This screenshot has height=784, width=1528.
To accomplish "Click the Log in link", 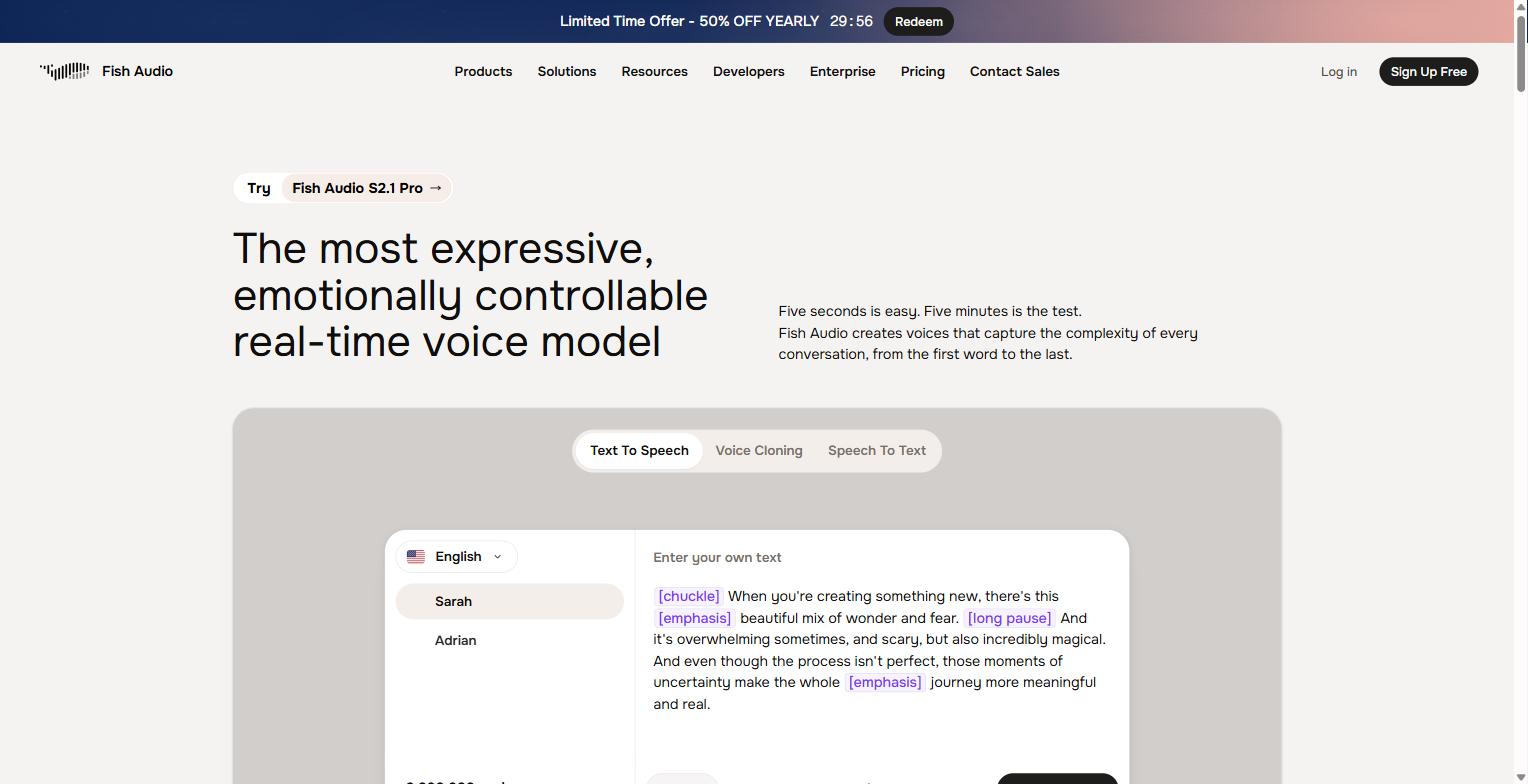I will point(1338,71).
